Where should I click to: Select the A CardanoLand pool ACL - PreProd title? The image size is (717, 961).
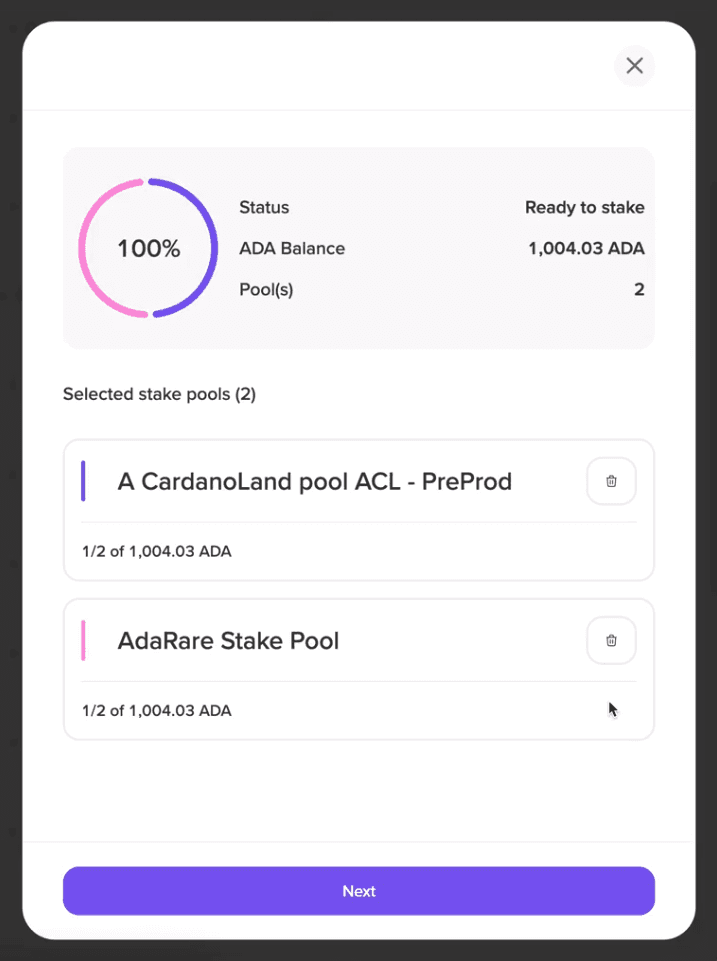click(314, 482)
